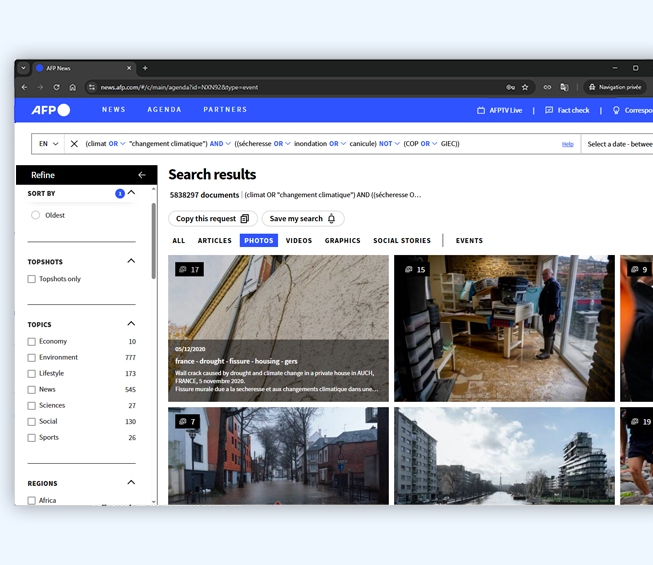Click the browser home icon
653x565 pixels.
[72, 87]
